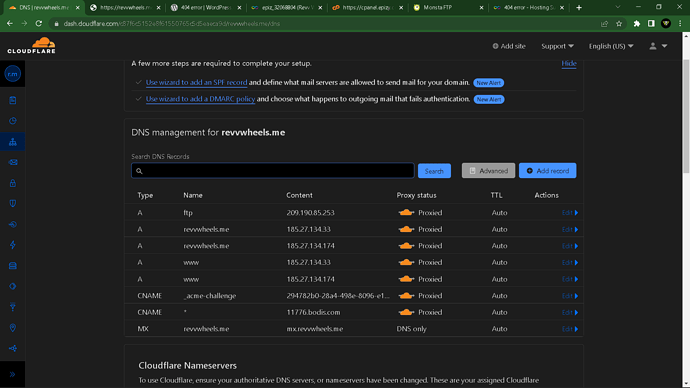Bookmark this page with the star icon
690x388 pixels.
coord(619,24)
